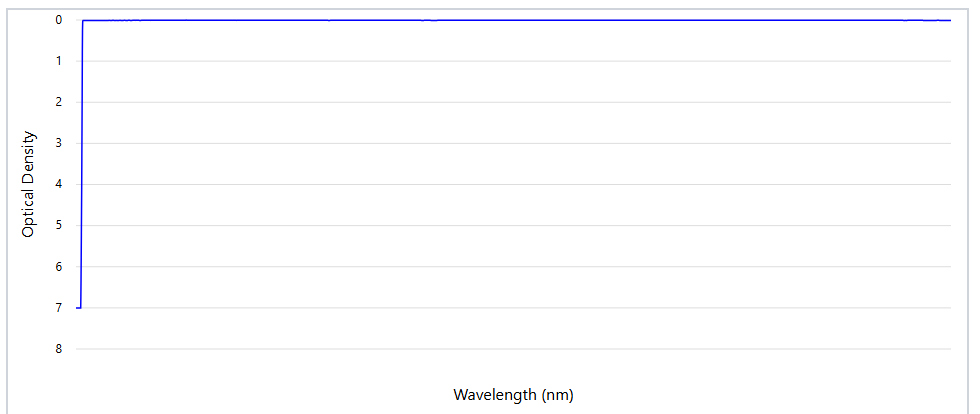Click the gridline at optical density 1
The image size is (980, 414).
(513, 61)
